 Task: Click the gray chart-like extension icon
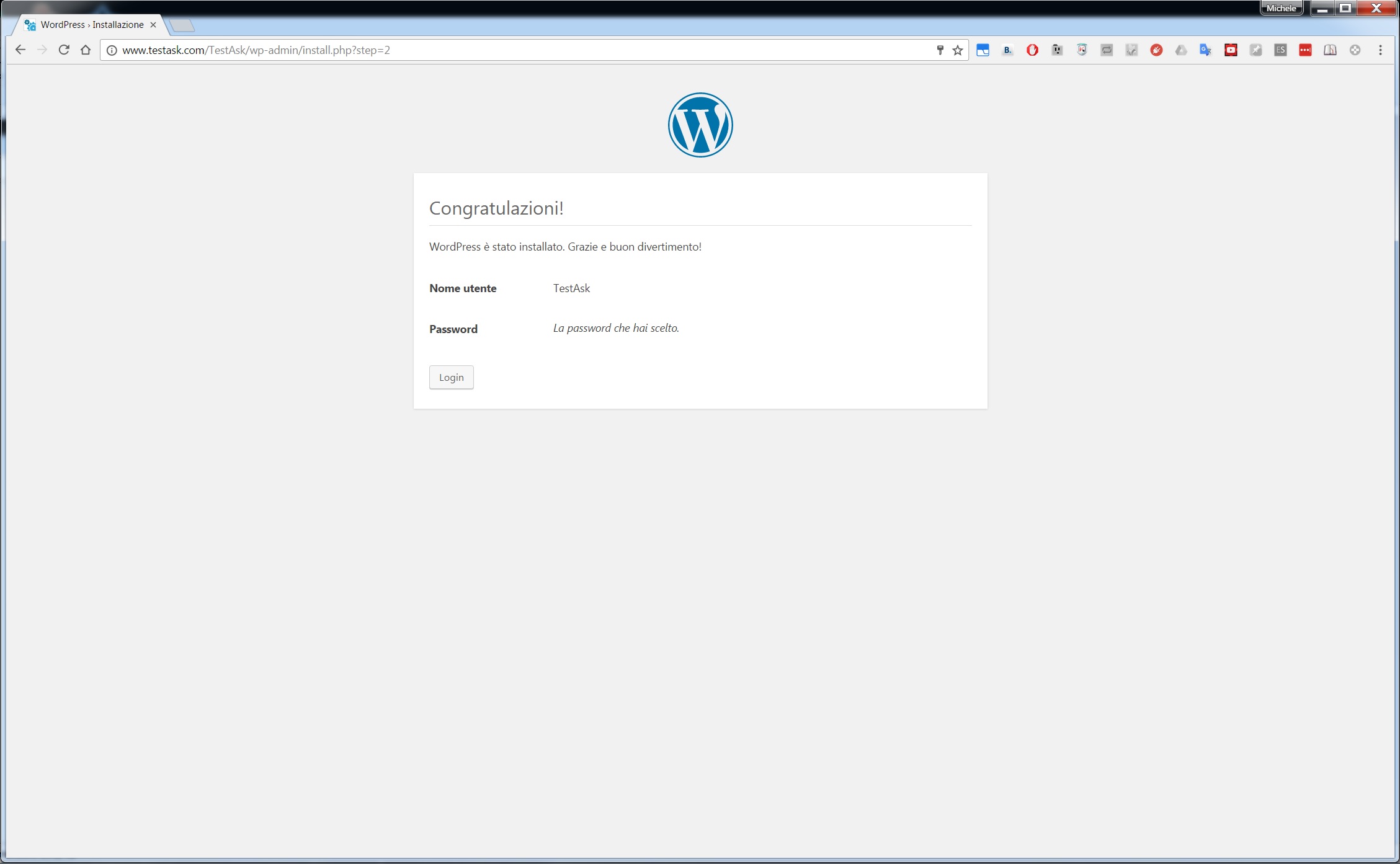pos(1131,50)
